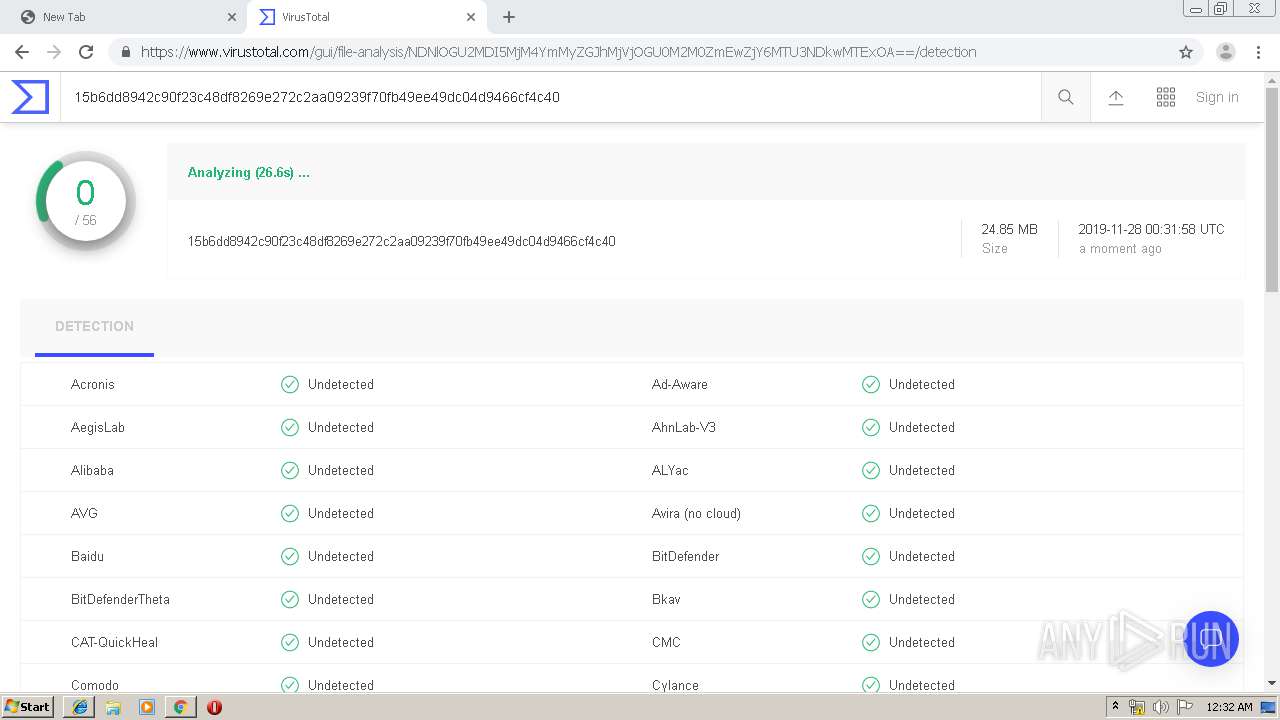This screenshot has height=720, width=1280.
Task: Click BitDefender undetected checkmark icon
Action: coord(871,556)
